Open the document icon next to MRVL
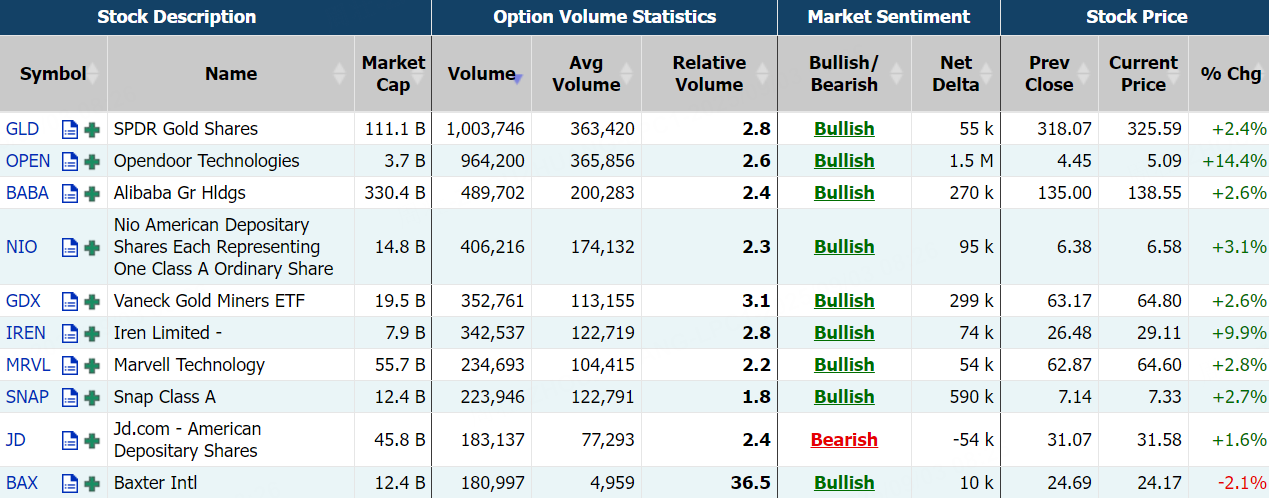This screenshot has width=1269, height=498. [70, 365]
